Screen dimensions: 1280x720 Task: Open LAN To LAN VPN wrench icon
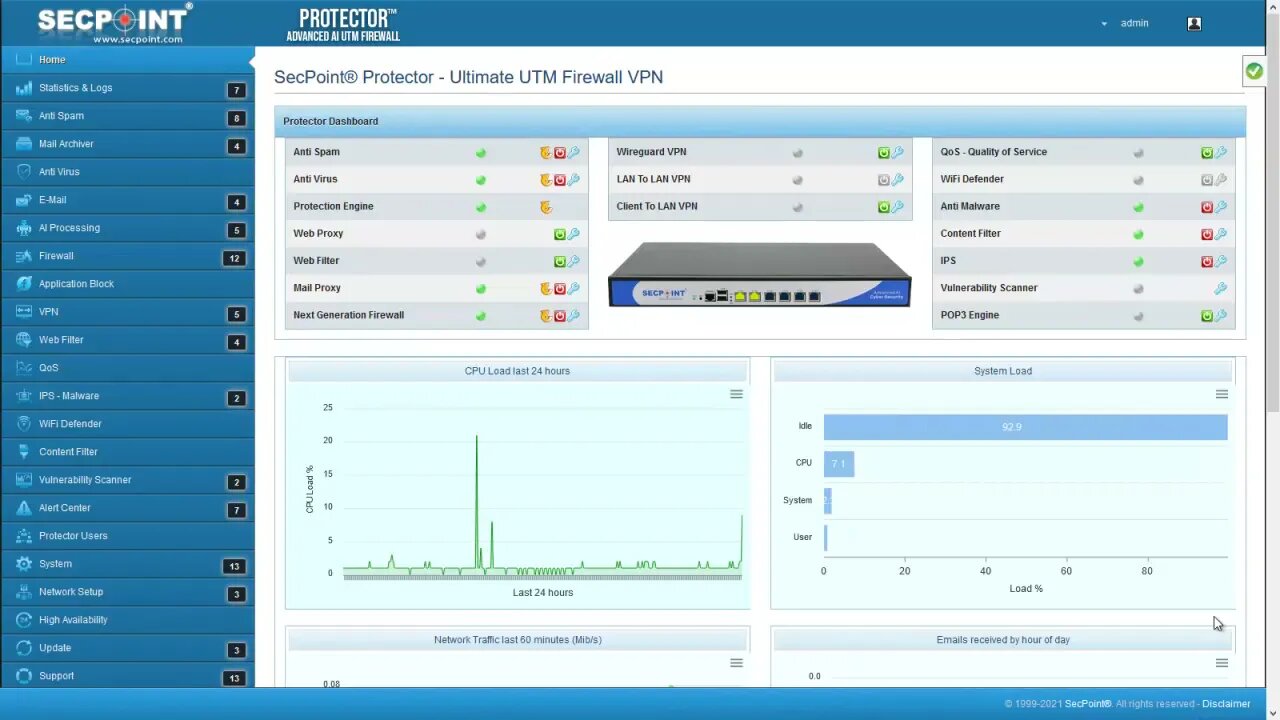(x=897, y=180)
